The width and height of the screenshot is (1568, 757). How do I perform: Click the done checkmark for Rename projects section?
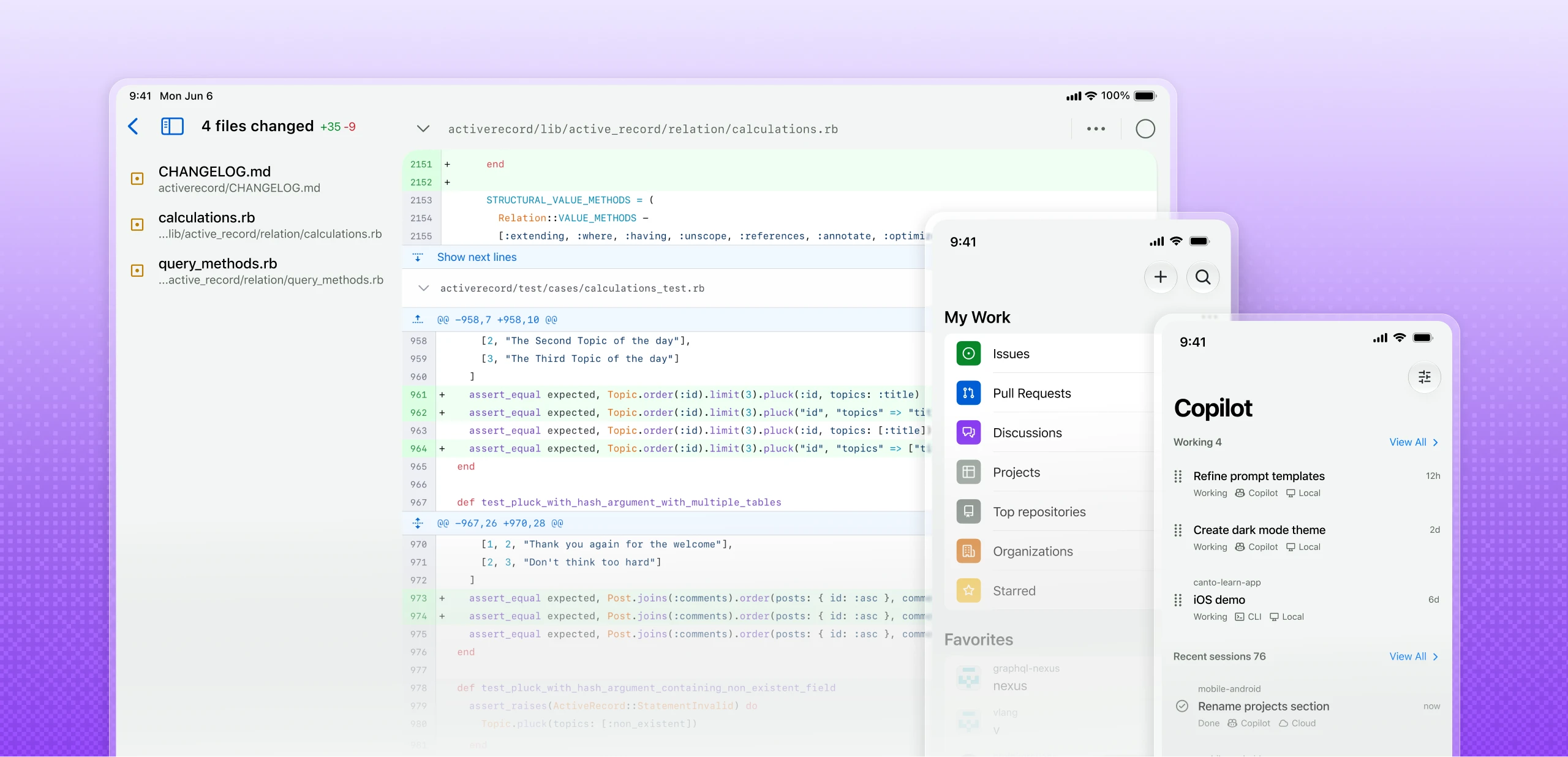point(1182,706)
